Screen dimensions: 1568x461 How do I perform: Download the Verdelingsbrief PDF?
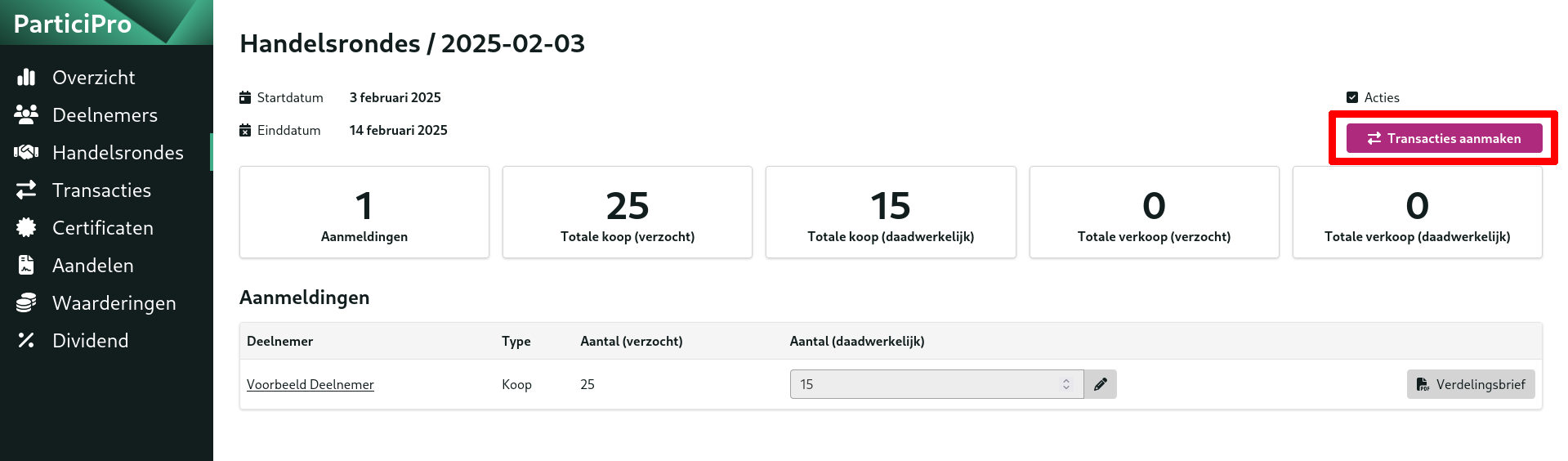(x=1471, y=384)
